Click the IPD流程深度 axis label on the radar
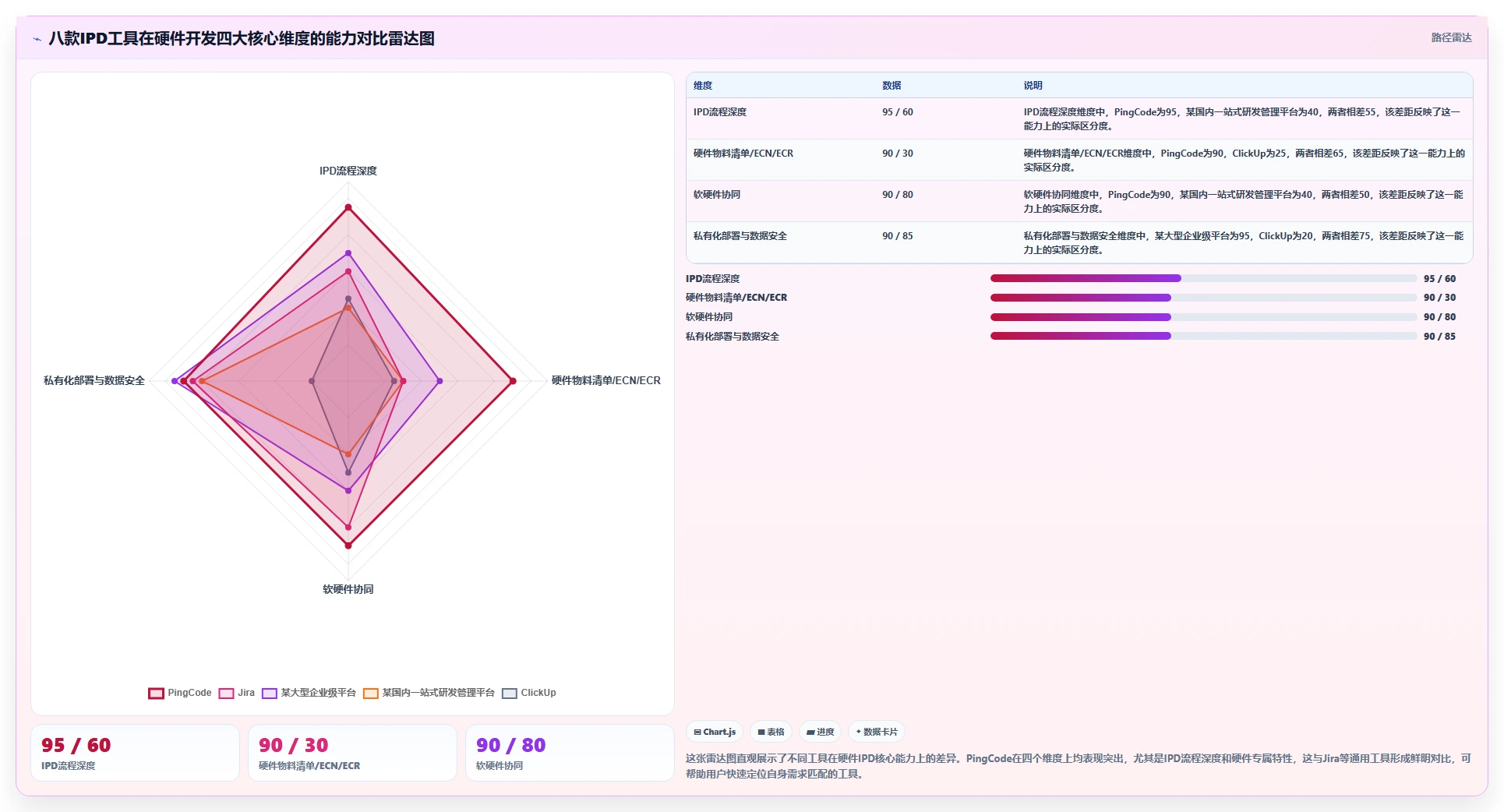Viewport: 1504px width, 812px height. coord(348,171)
